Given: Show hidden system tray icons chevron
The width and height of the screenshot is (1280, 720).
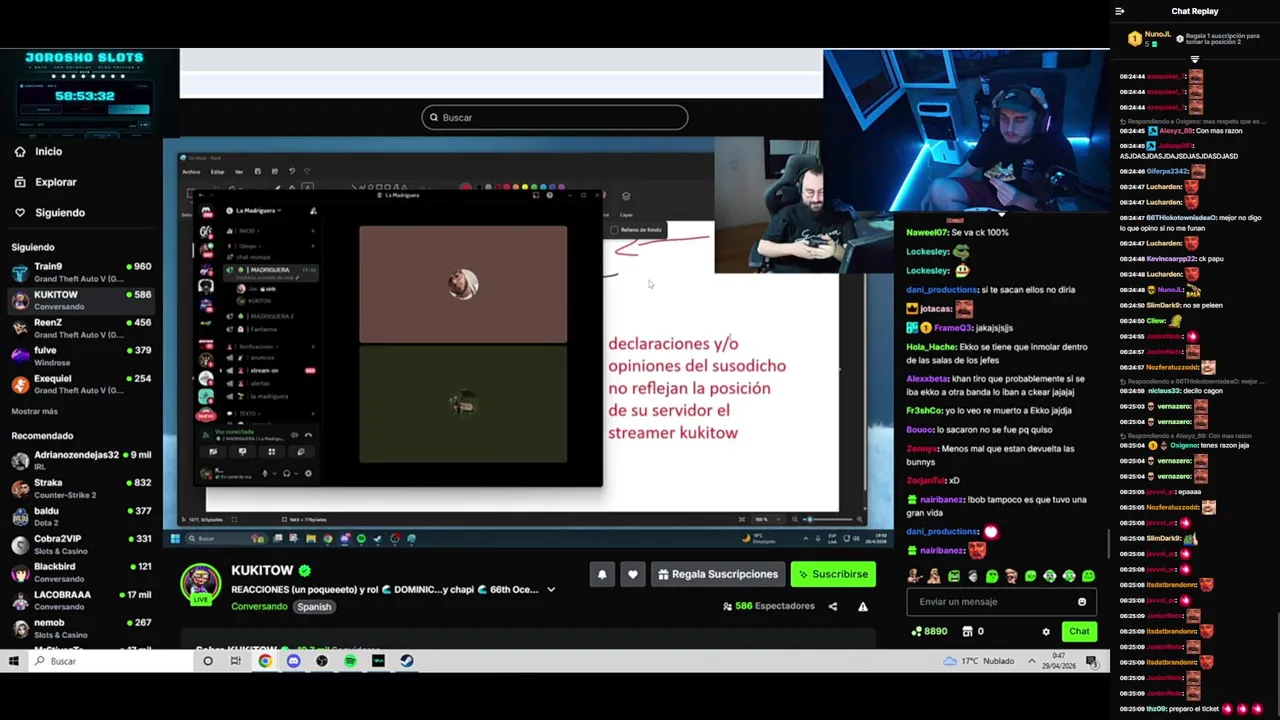Looking at the screenshot, I should click(x=1031, y=661).
